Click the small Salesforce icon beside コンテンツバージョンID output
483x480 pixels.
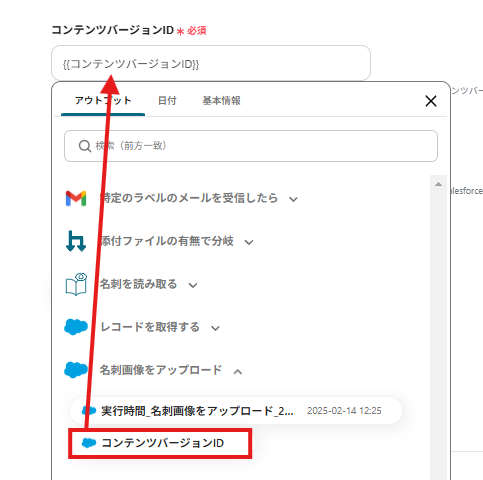click(89, 443)
